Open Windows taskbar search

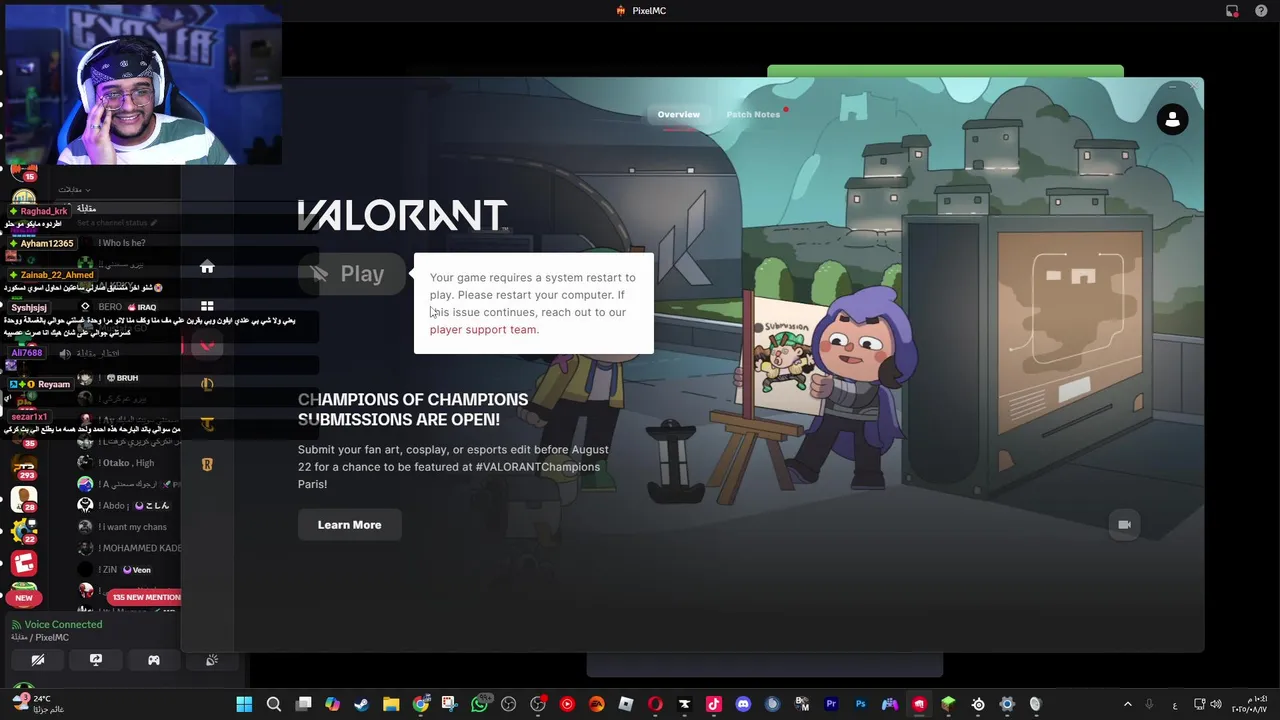[273, 704]
